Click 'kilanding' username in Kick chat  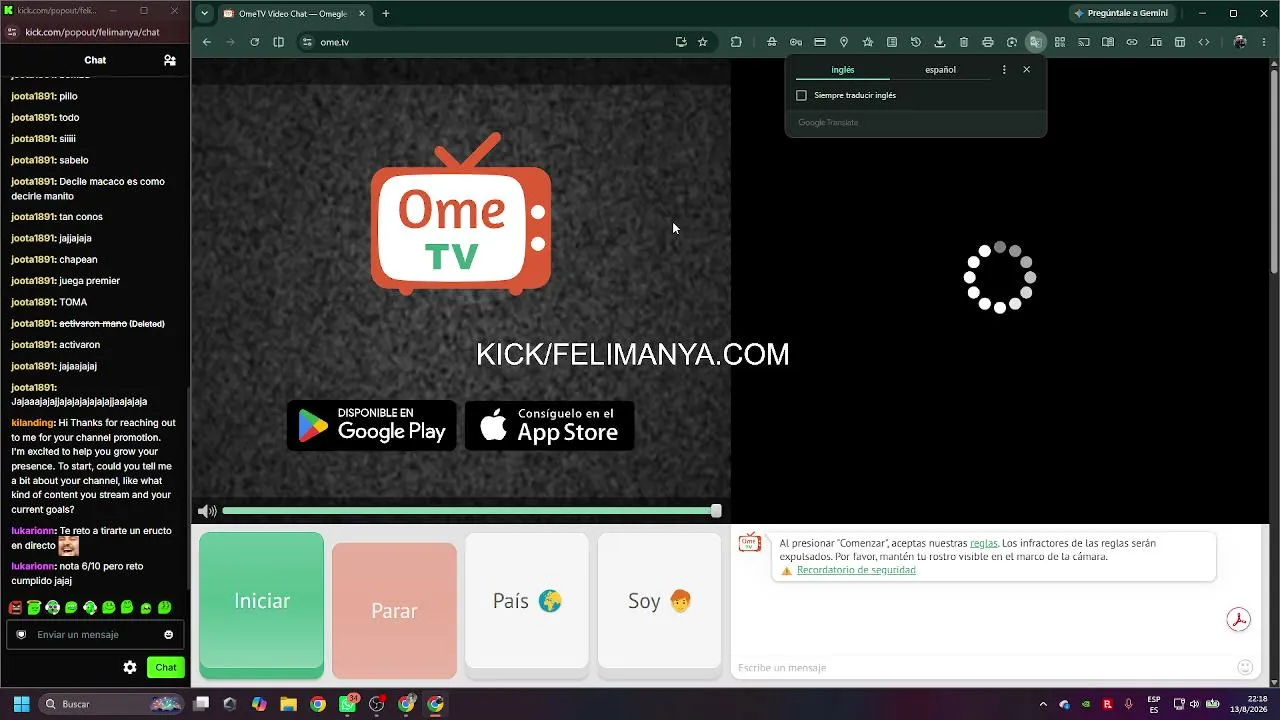(x=32, y=423)
